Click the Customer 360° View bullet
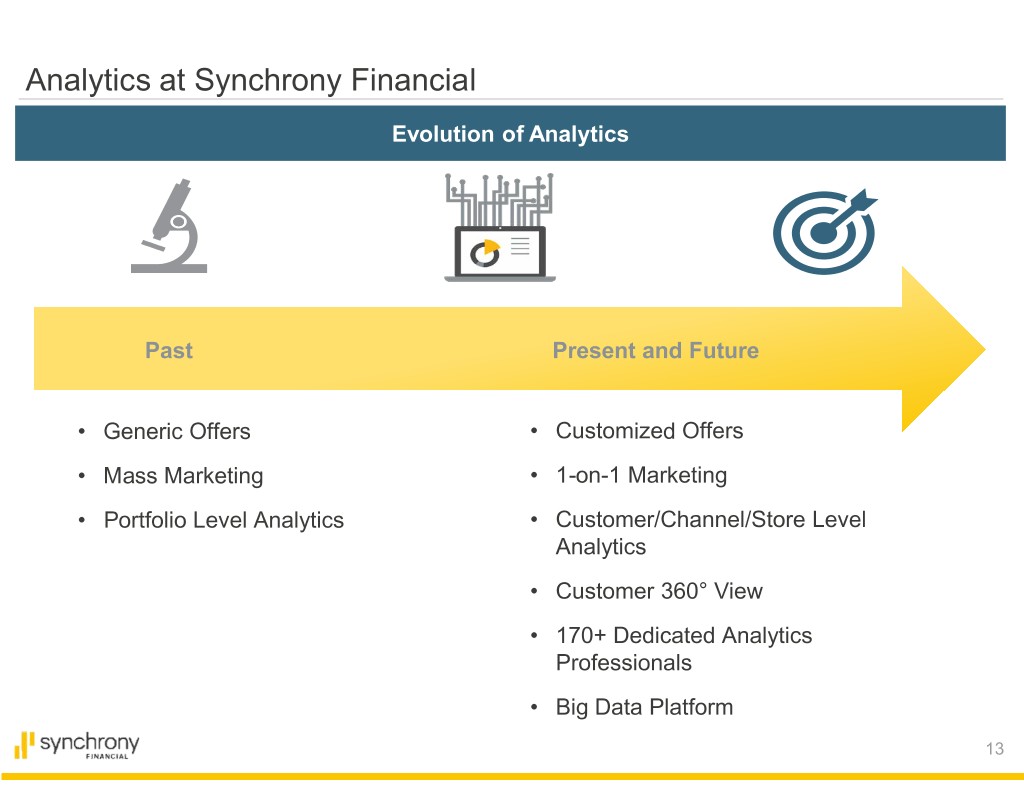Viewport: 1024px width, 791px height. (659, 591)
